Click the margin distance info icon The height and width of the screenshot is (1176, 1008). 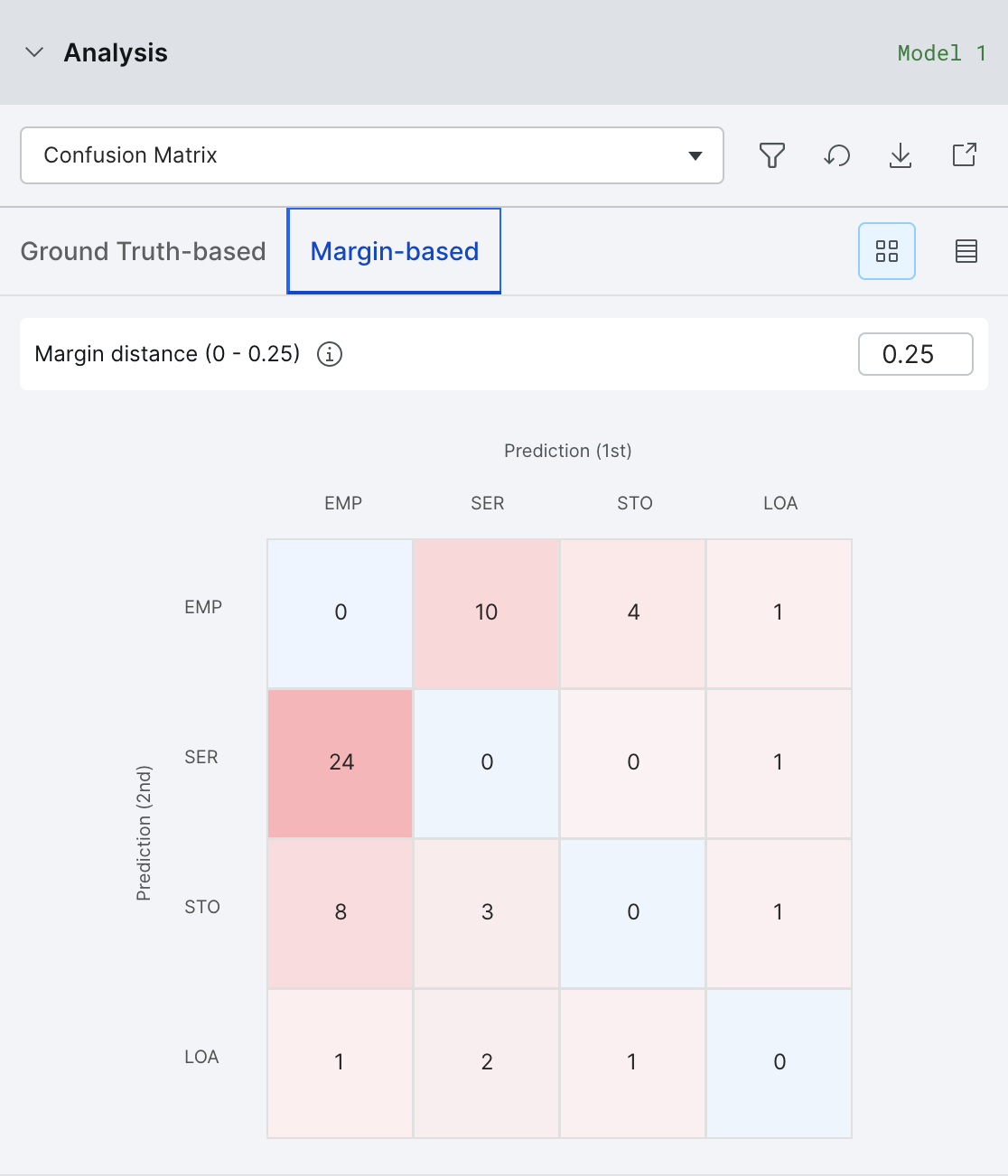click(330, 354)
